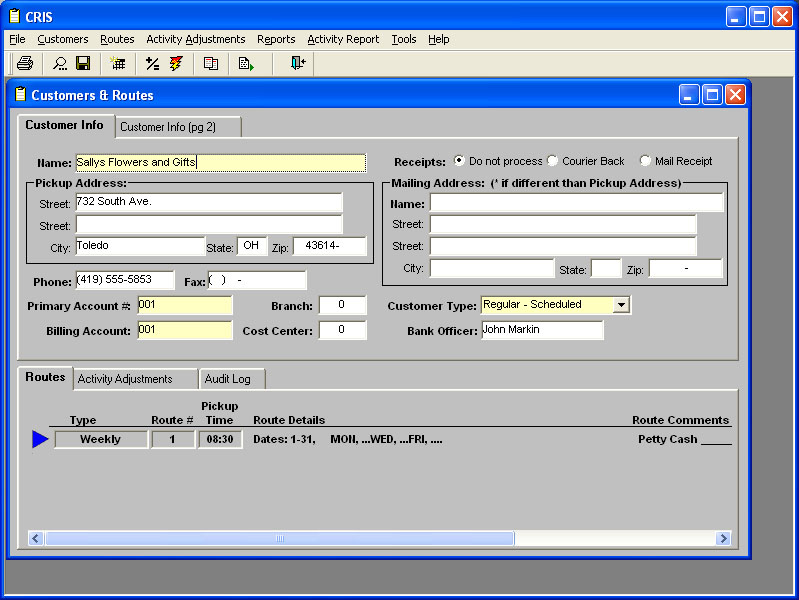Click the Mailing Address City field
The width and height of the screenshot is (799, 600).
492,268
